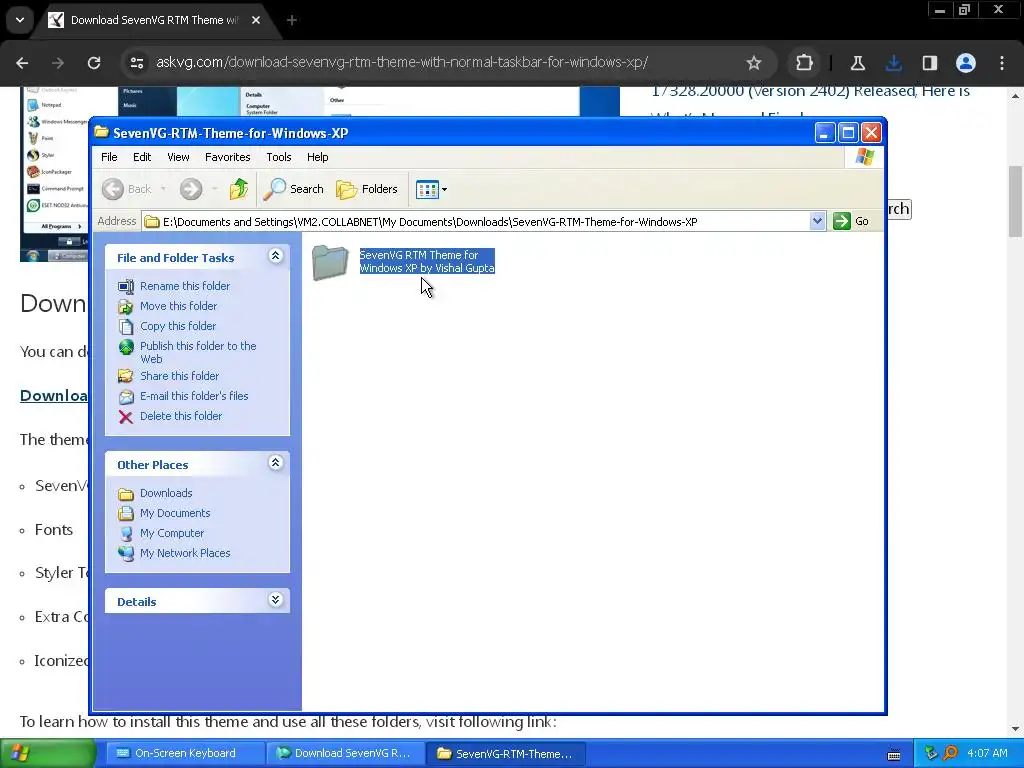Toggle the browser side panel icon
The width and height of the screenshot is (1024, 768).
[929, 63]
